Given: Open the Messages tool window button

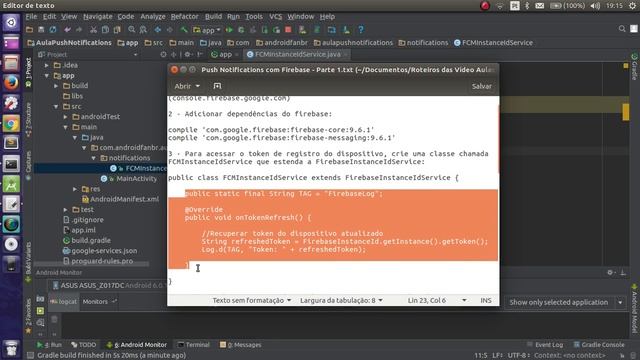Looking at the screenshot, I should (241, 345).
